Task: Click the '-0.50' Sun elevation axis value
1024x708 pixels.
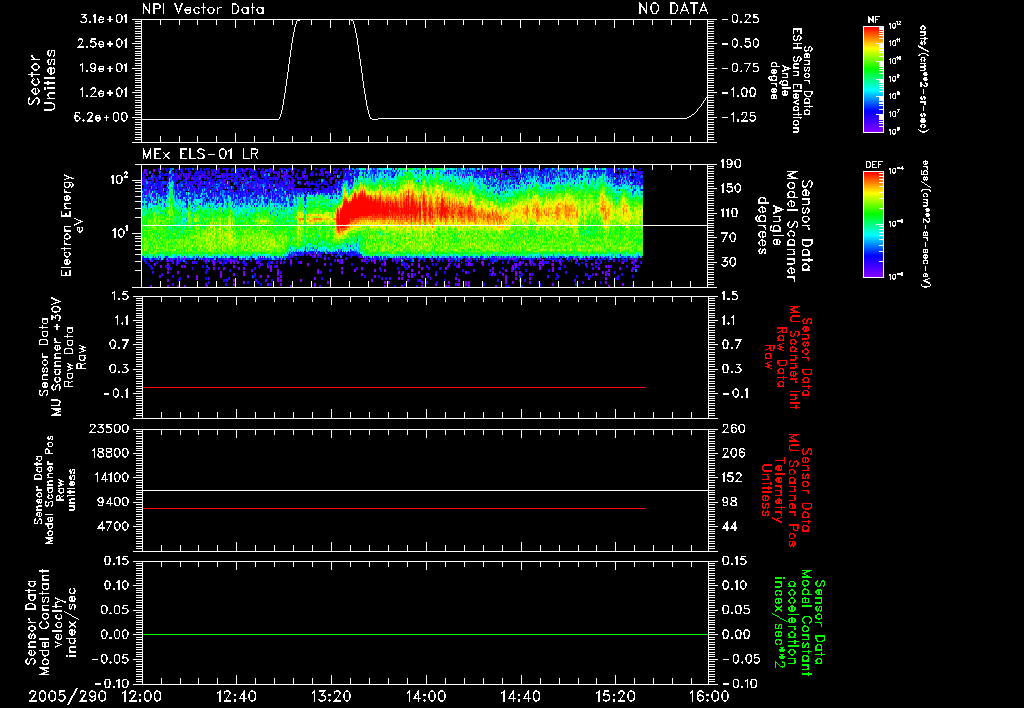Action: click(741, 43)
